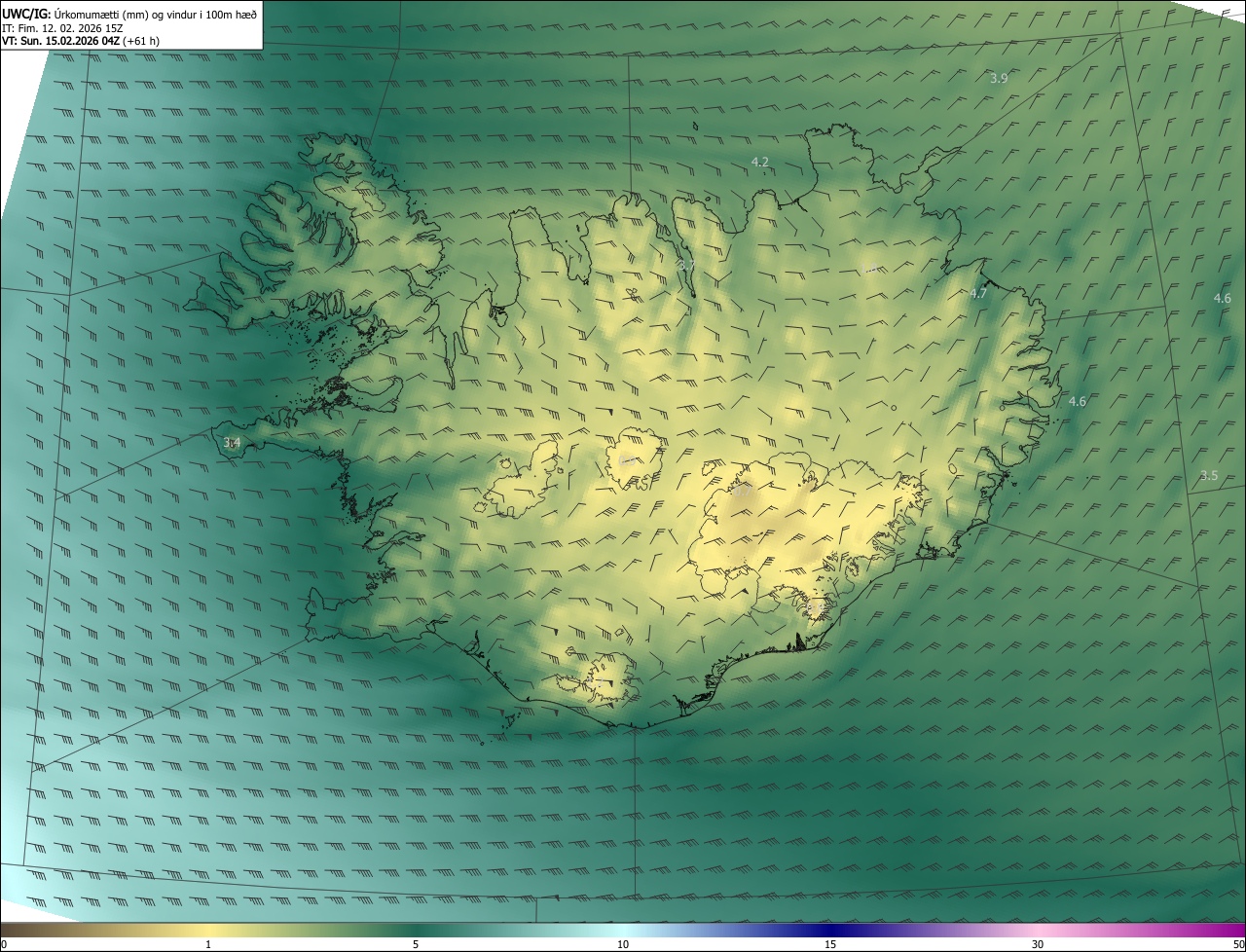
Task: Click the 30 tick on the color scale
Action: [x=1038, y=945]
